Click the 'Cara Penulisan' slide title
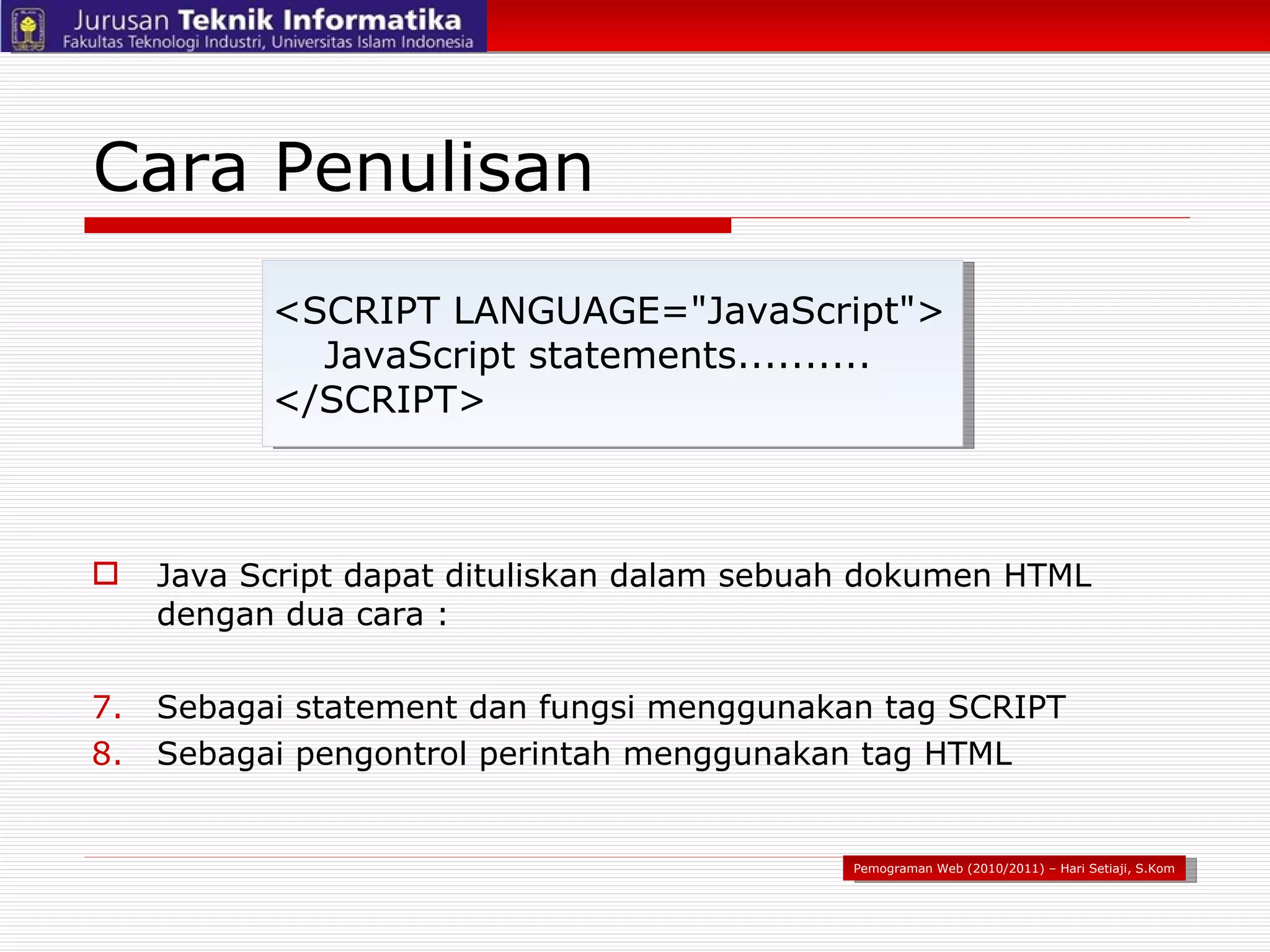This screenshot has width=1270, height=952. [343, 167]
